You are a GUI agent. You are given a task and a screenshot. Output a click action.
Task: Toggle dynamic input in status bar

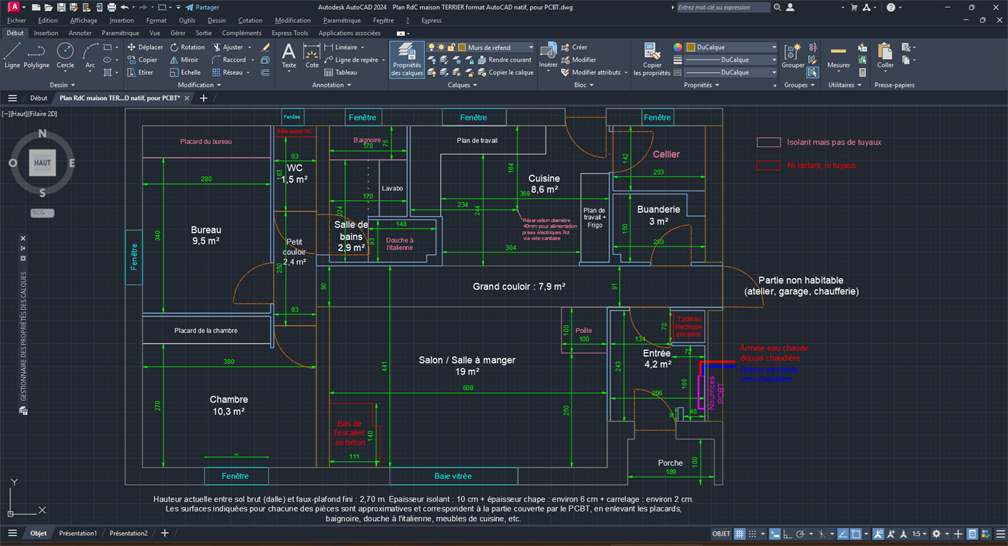(775, 534)
